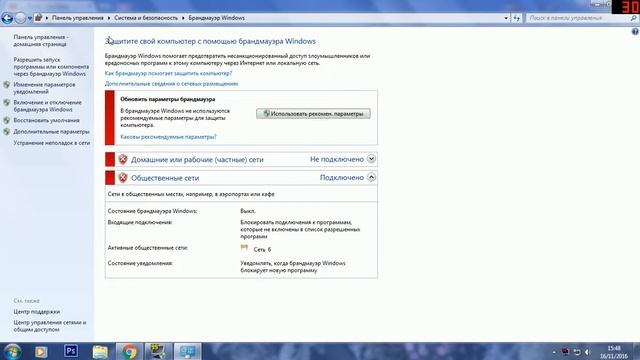
Task: Open the volume speaker tray icon
Action: point(588,352)
